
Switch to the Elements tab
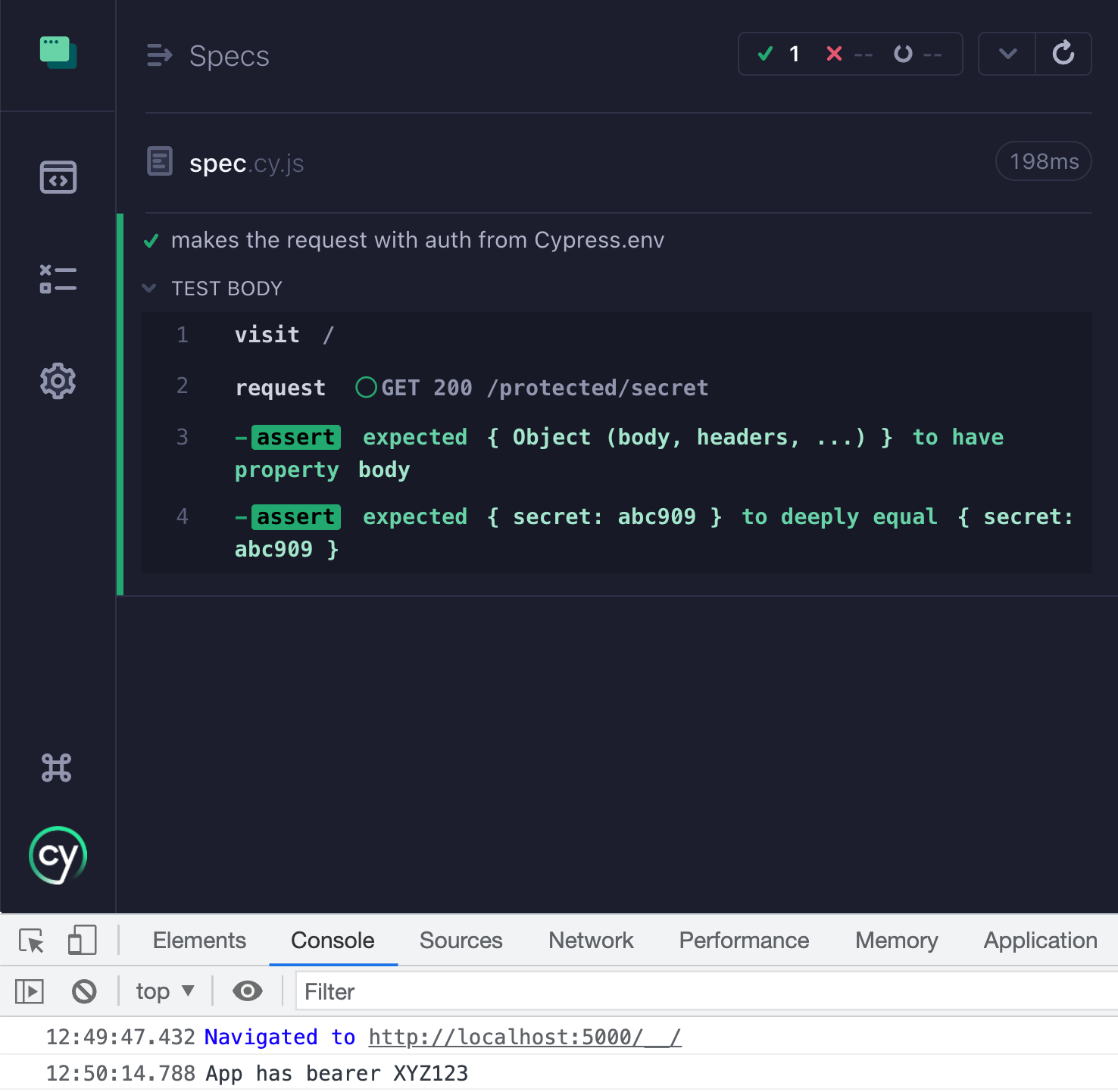(199, 941)
